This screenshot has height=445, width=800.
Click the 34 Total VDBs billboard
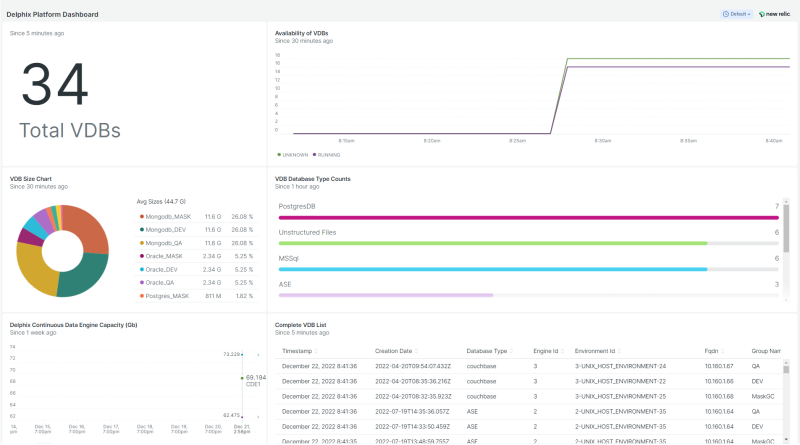coord(70,99)
